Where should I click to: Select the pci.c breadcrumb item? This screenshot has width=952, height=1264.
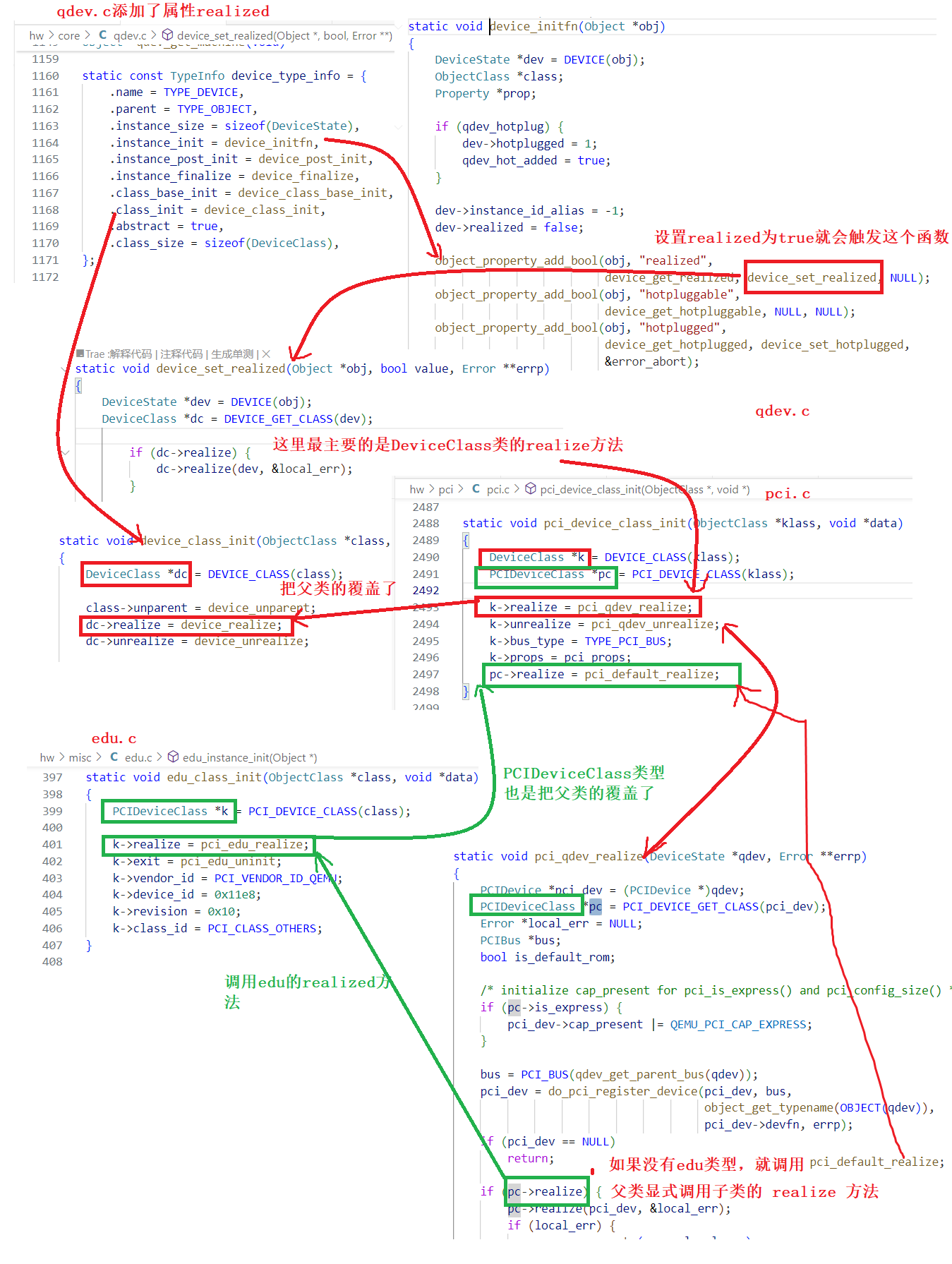click(498, 489)
